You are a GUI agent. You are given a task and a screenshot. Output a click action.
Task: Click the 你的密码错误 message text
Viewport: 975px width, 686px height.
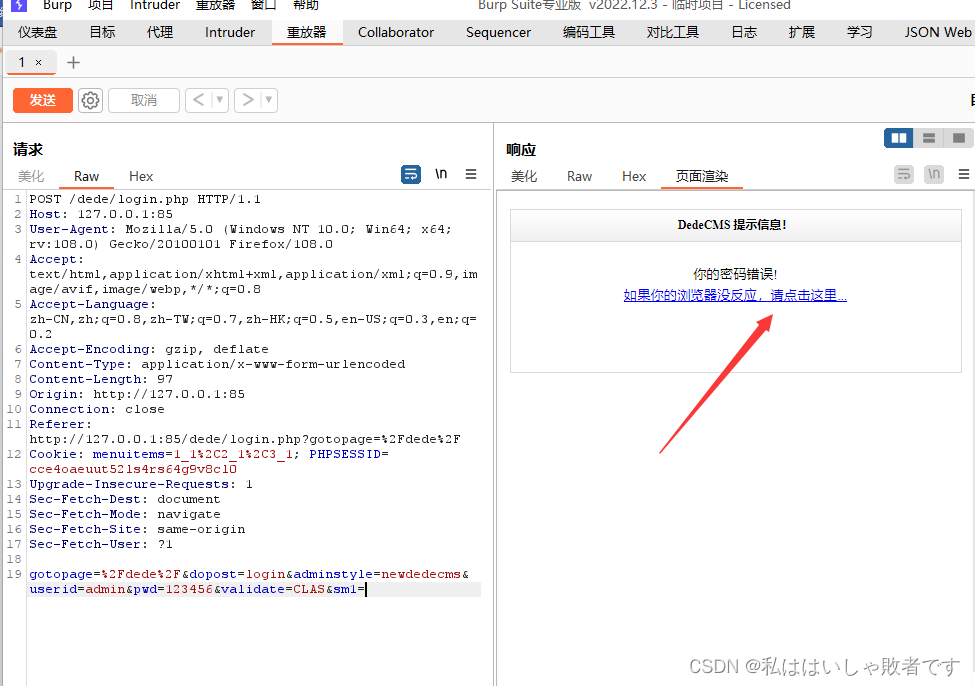pyautogui.click(x=735, y=274)
